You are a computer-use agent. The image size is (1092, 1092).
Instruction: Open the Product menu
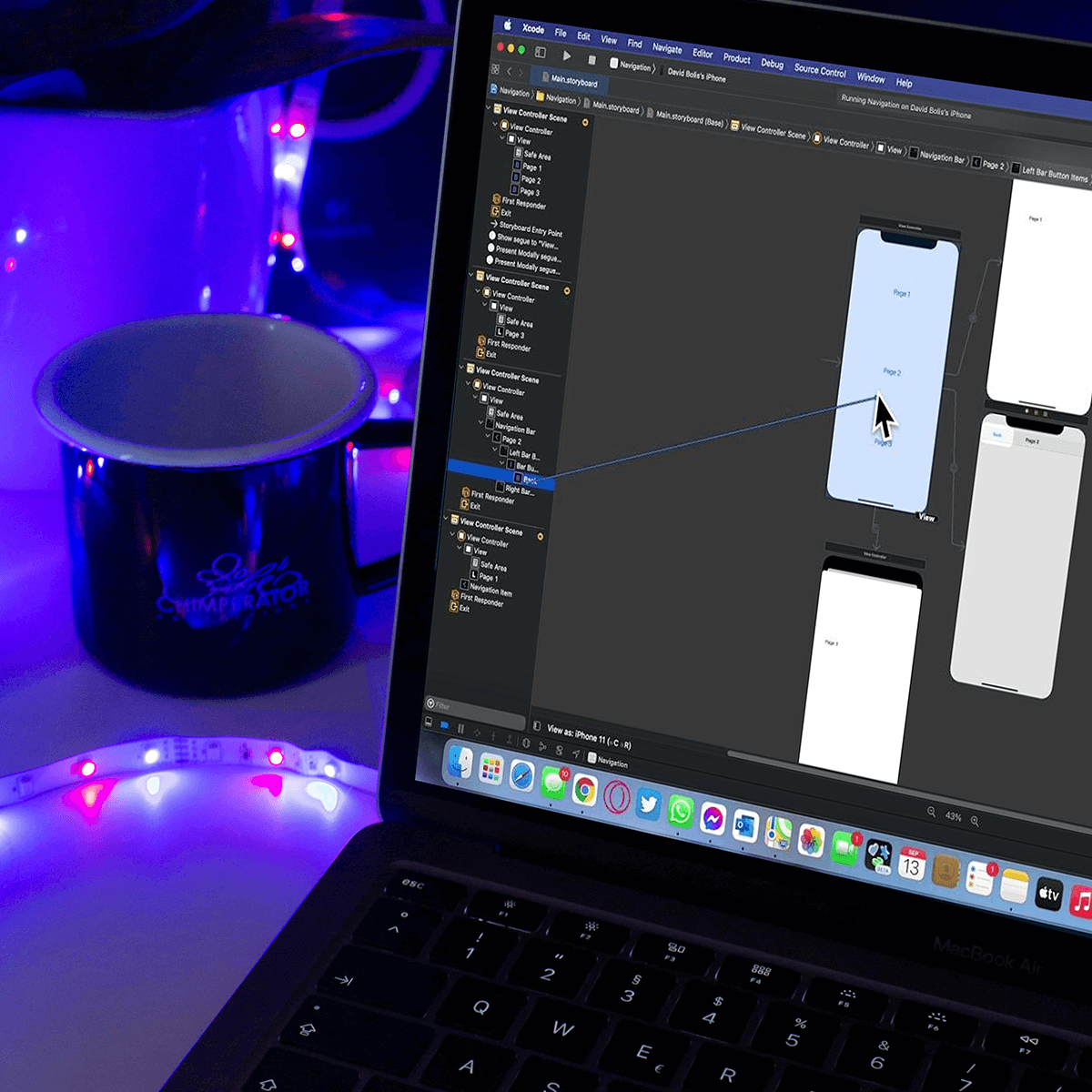click(x=736, y=58)
